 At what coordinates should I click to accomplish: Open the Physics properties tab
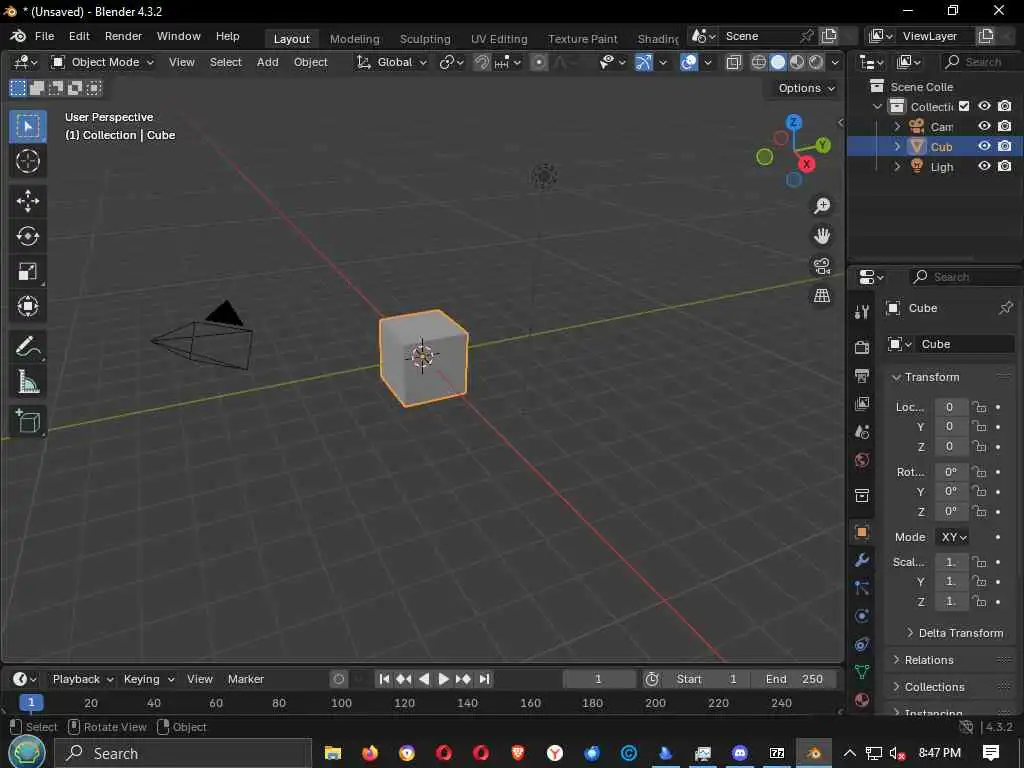point(861,616)
